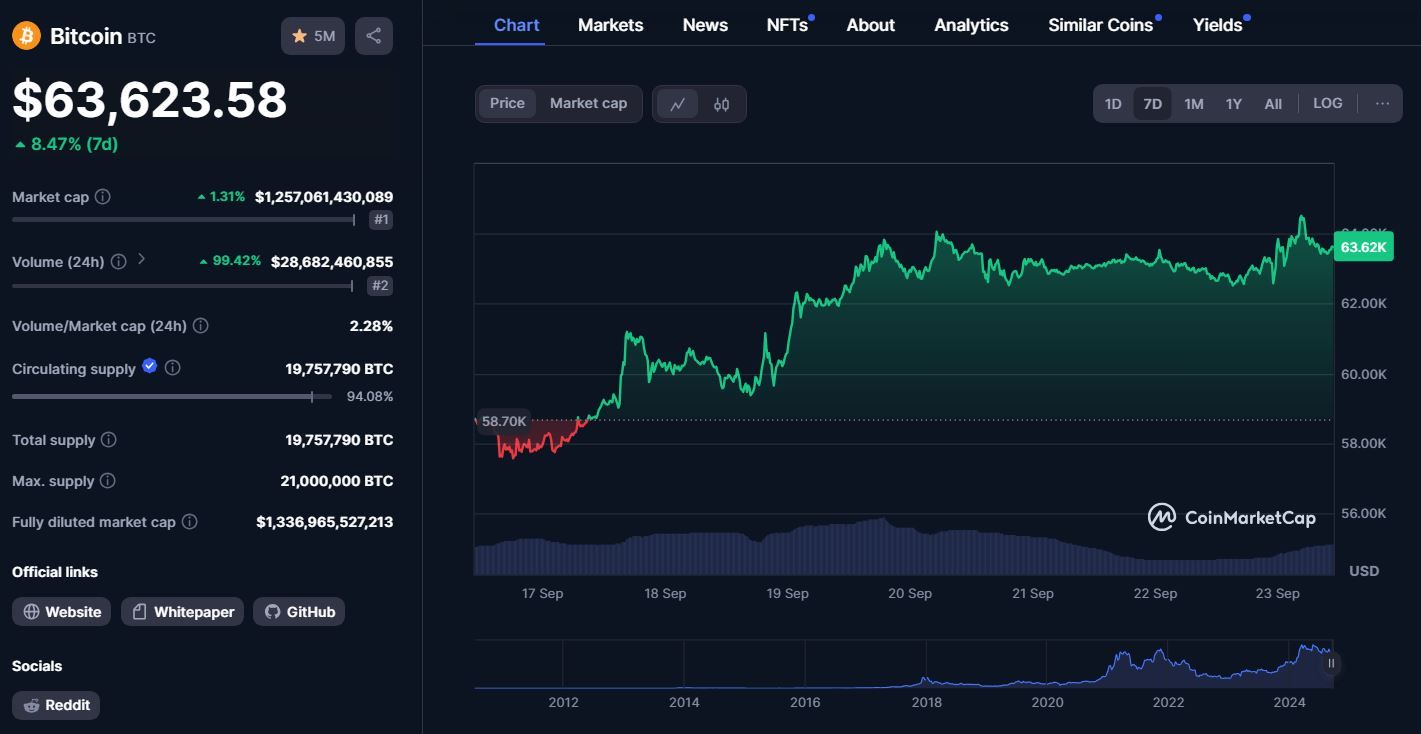Open the Analytics tab
The height and width of the screenshot is (734, 1421).
coord(971,25)
